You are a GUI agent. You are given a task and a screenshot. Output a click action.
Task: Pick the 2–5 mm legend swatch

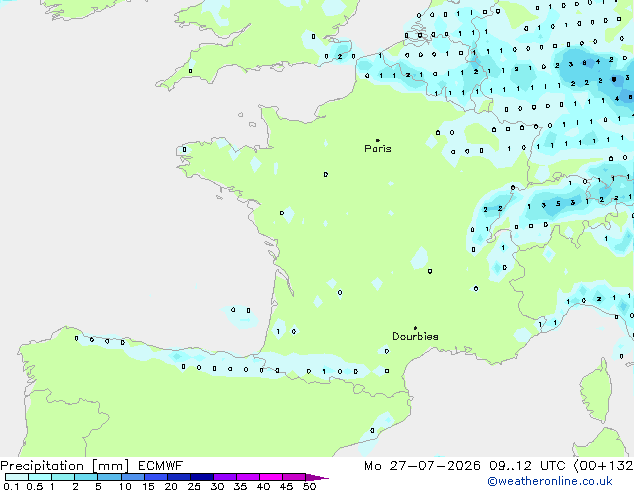[86, 477]
